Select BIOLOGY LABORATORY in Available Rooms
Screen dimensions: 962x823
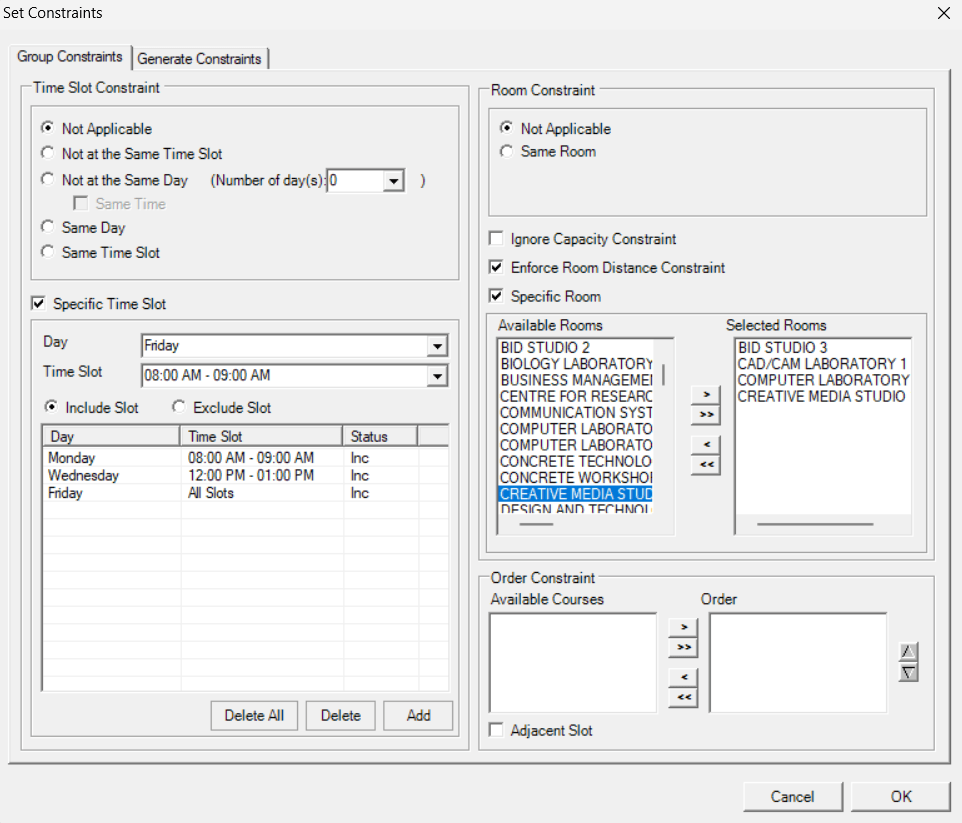point(576,364)
